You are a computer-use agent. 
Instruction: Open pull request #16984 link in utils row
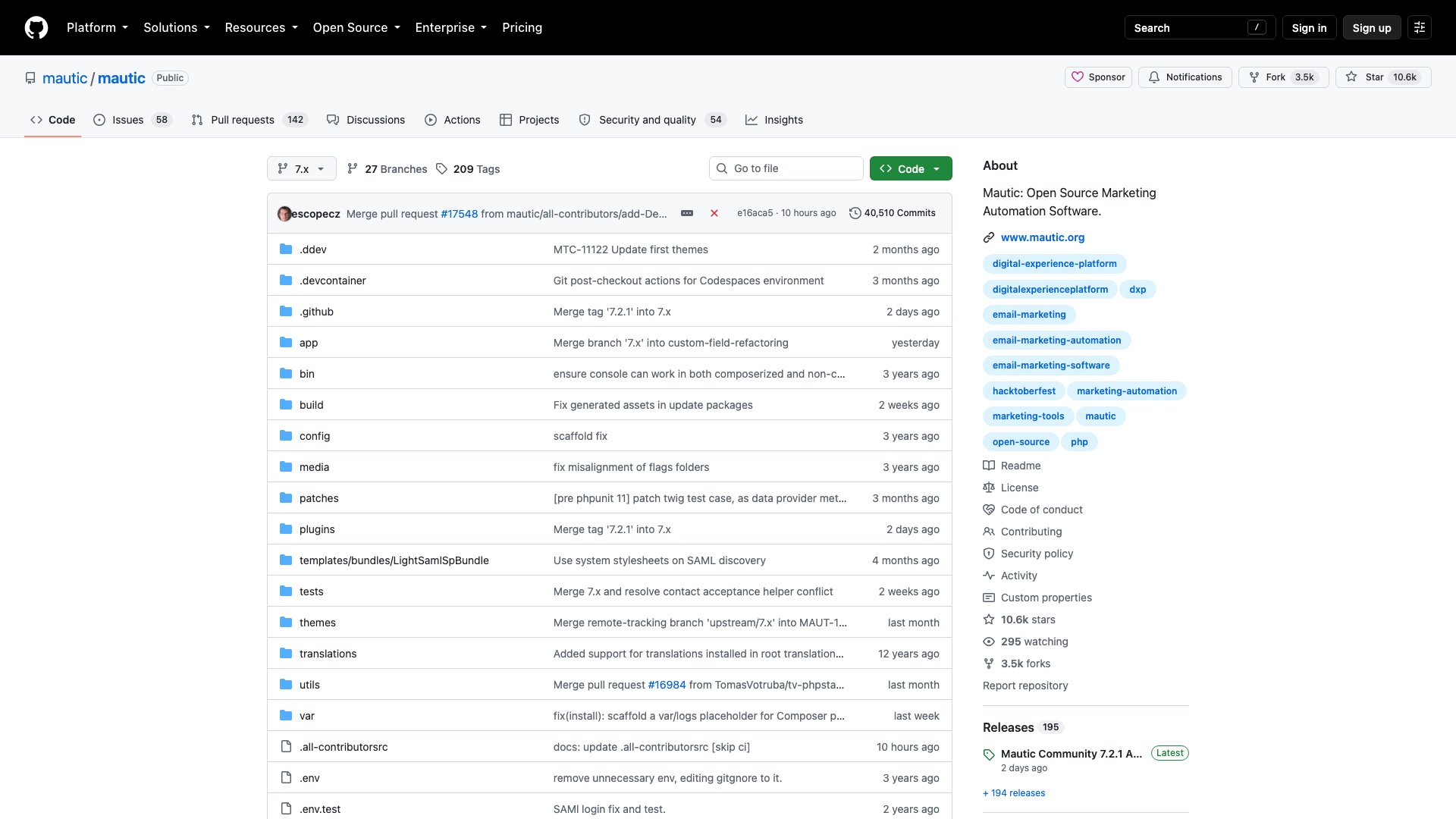667,685
